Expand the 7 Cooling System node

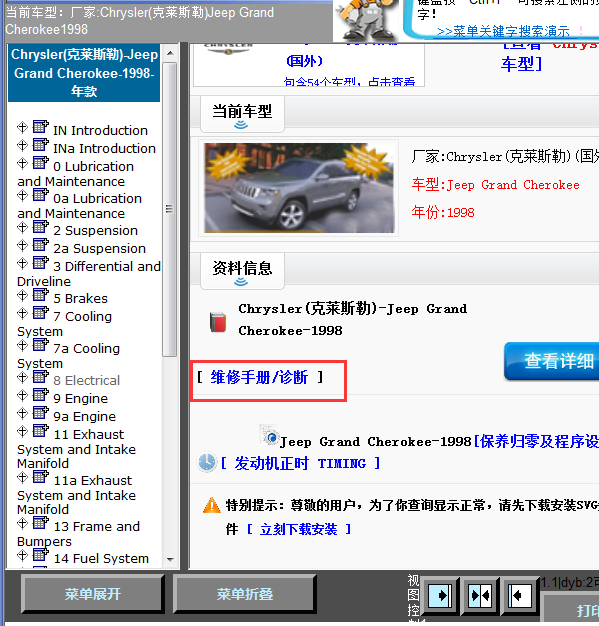click(22, 313)
